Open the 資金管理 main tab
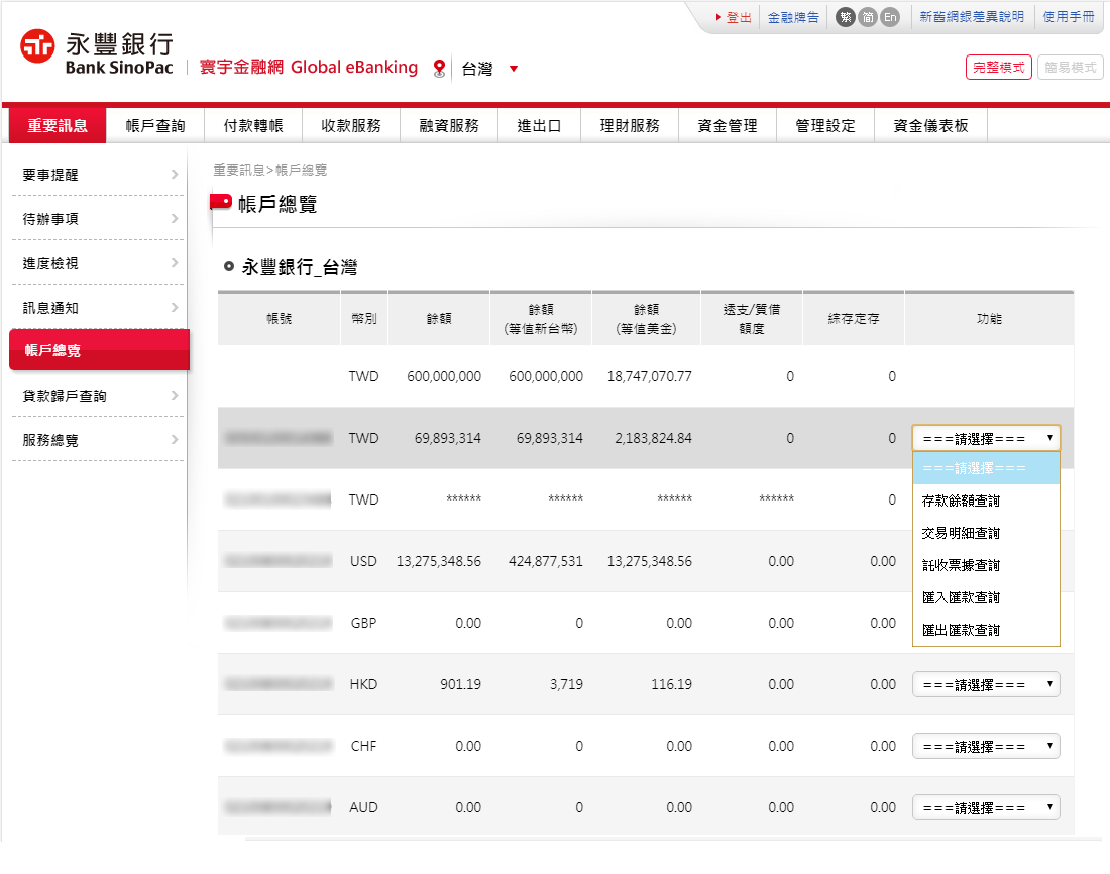The width and height of the screenshot is (1110, 874). click(728, 126)
